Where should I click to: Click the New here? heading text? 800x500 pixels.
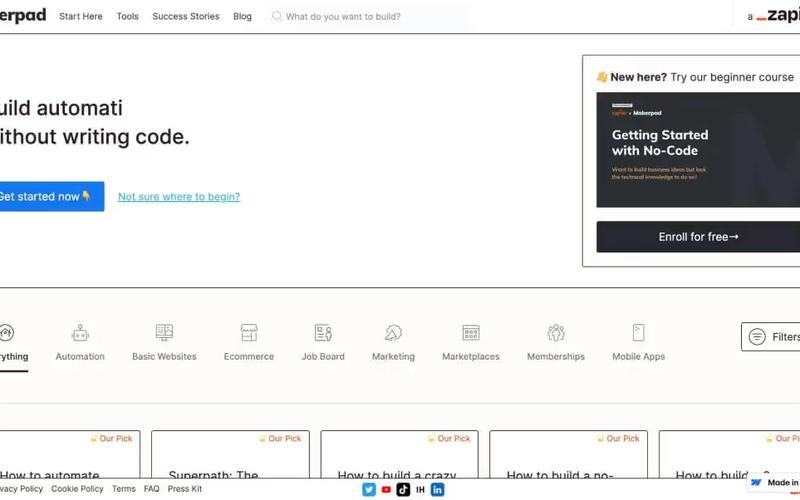pos(638,77)
